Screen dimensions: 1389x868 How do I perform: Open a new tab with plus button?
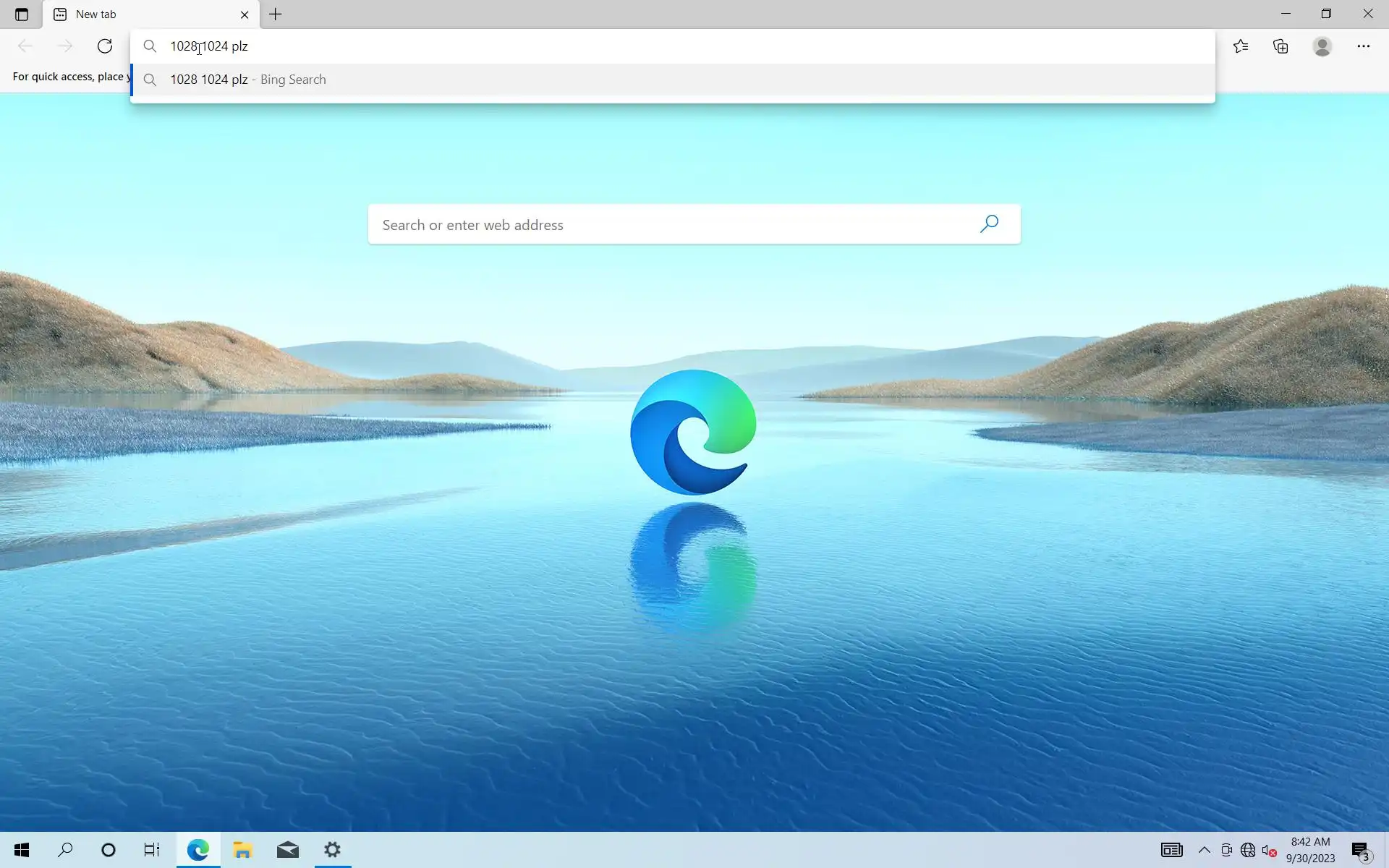[276, 14]
